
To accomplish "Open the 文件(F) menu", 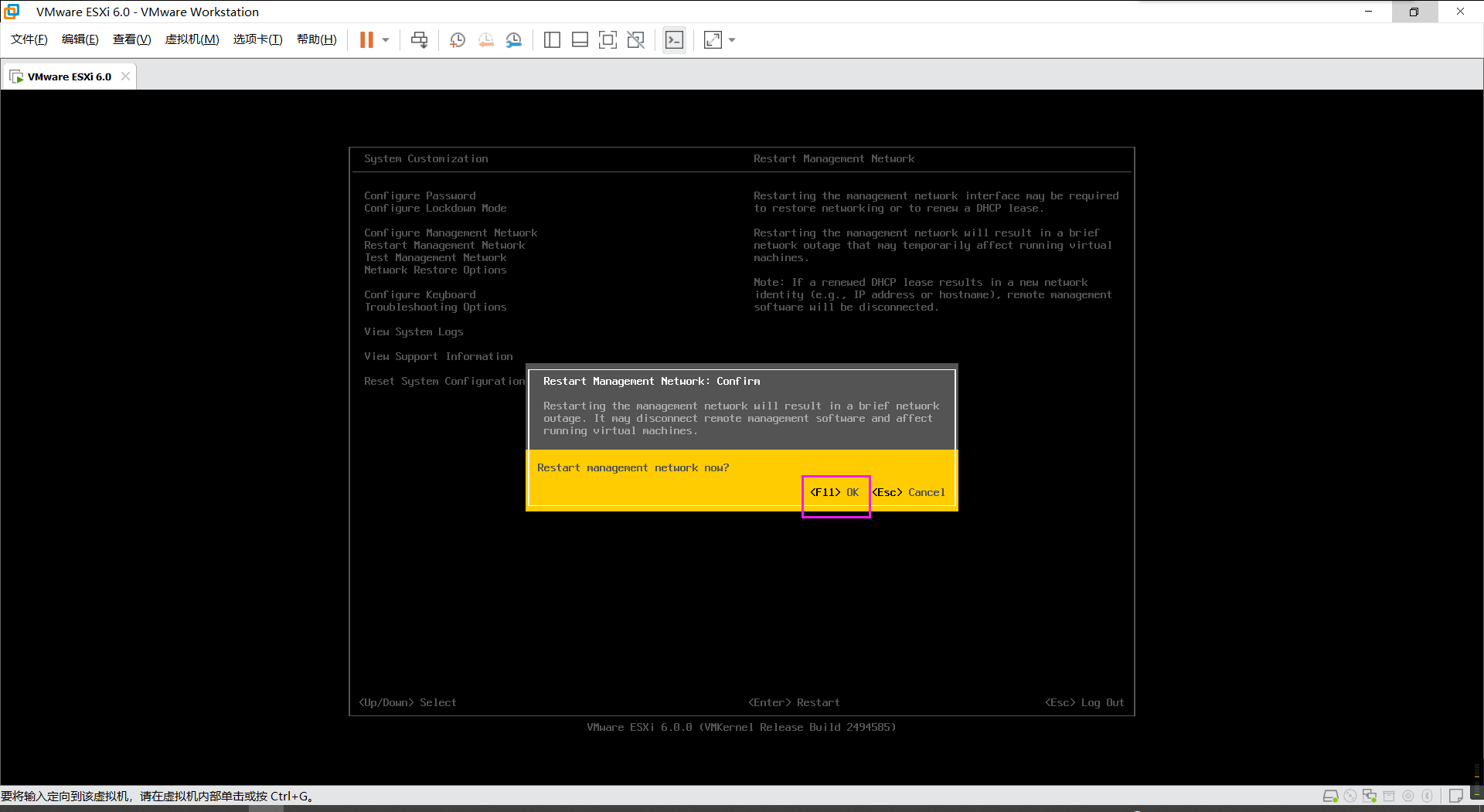I will click(29, 39).
